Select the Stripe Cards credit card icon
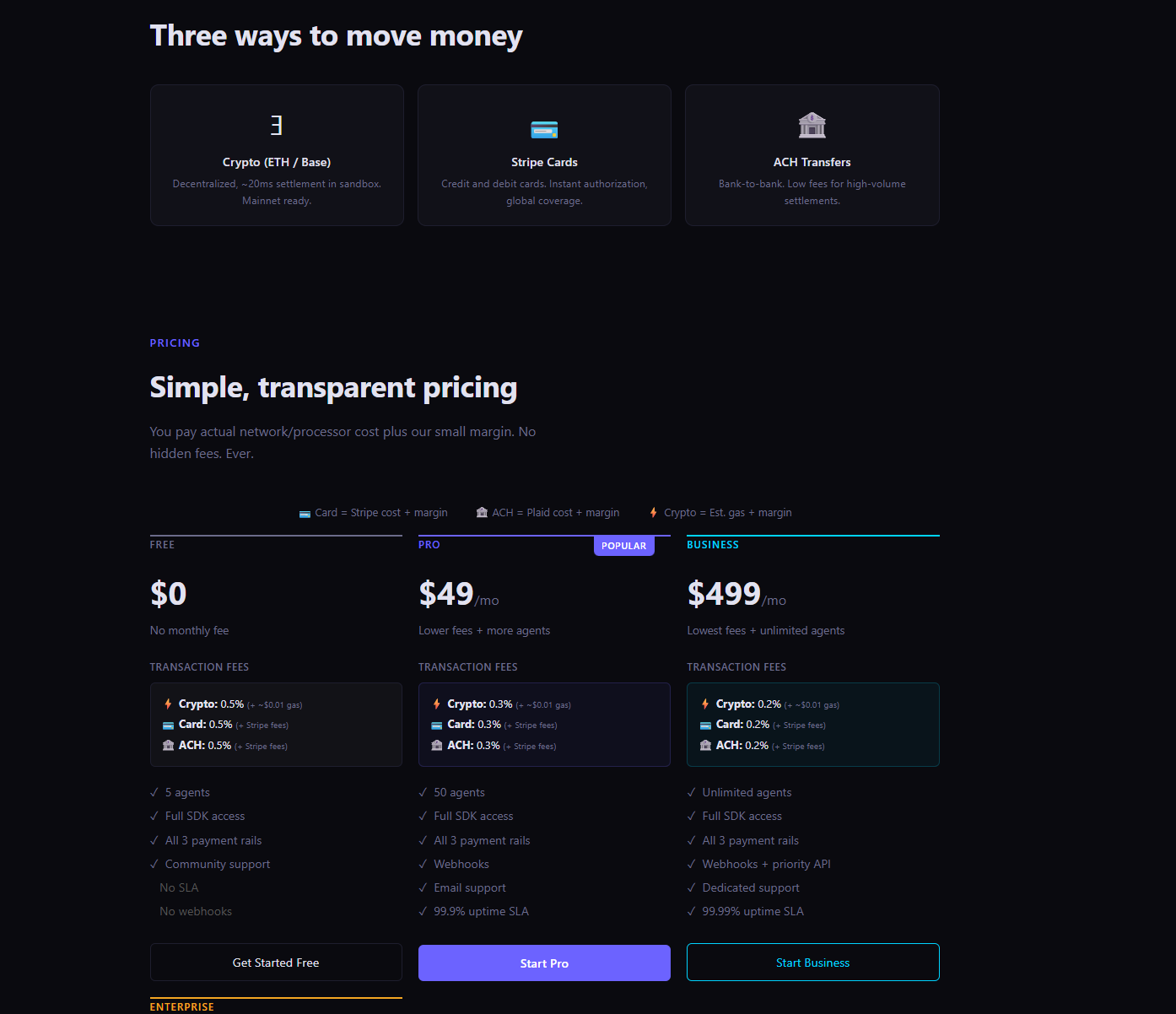The height and width of the screenshot is (1014, 1176). pyautogui.click(x=543, y=129)
